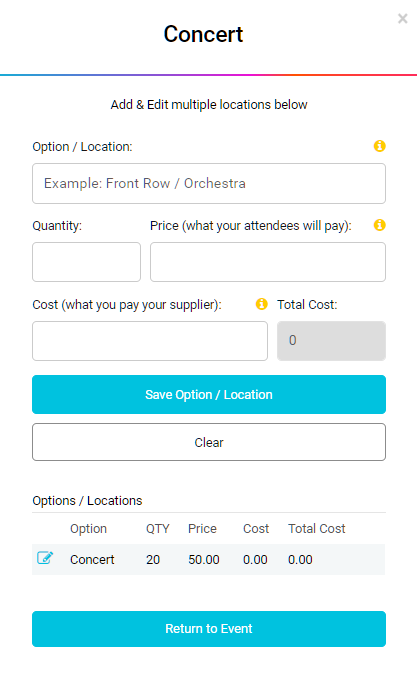417x682 pixels.
Task: Close the Concert dialog with the X
Action: click(403, 19)
